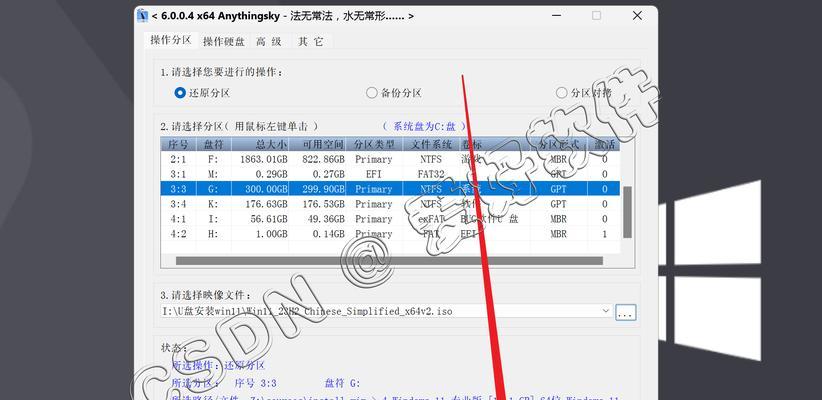Click the EFI partition type cell
This screenshot has height=400, width=822.
click(x=373, y=174)
